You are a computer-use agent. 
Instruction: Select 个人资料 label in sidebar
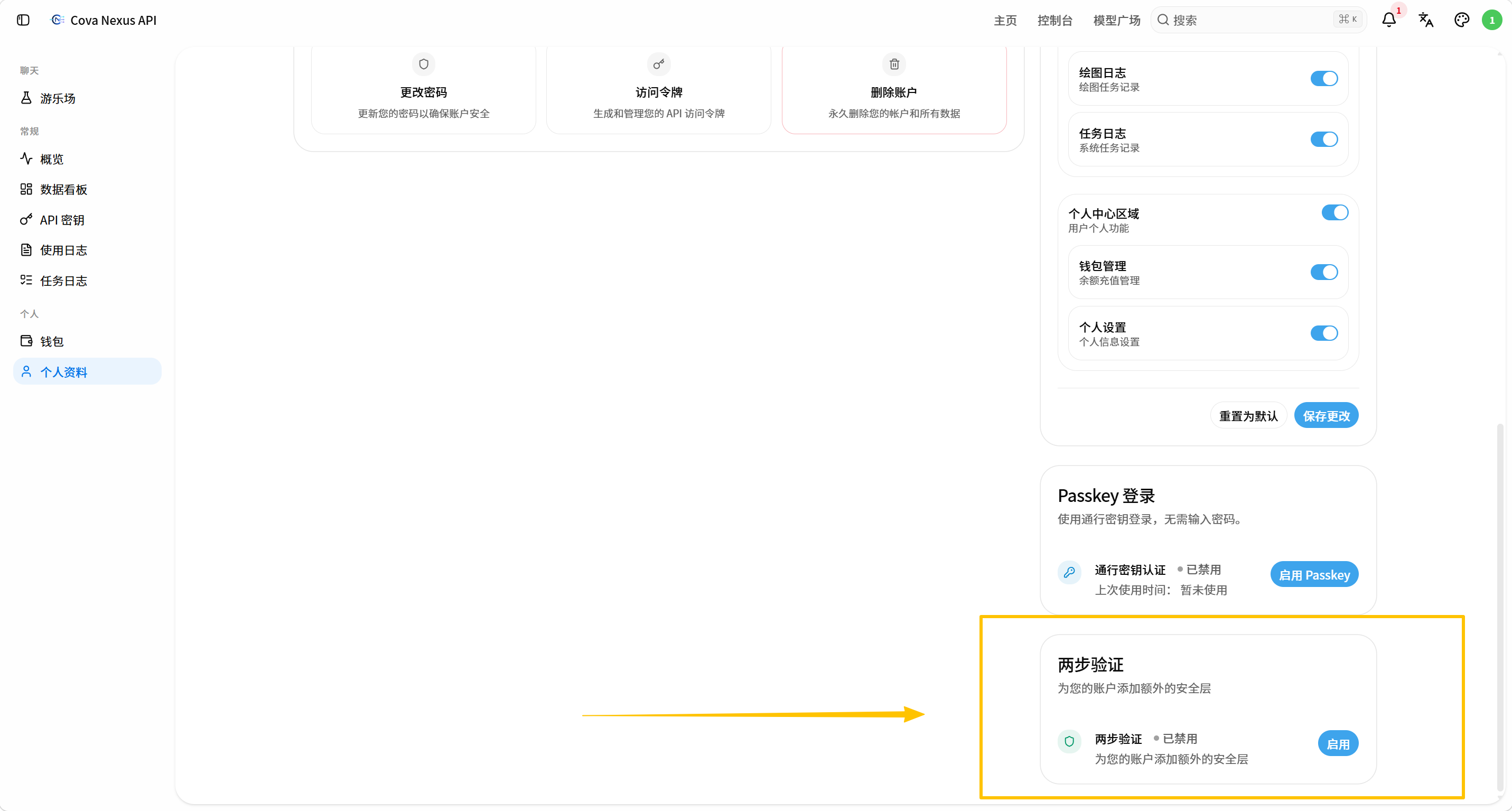click(63, 372)
